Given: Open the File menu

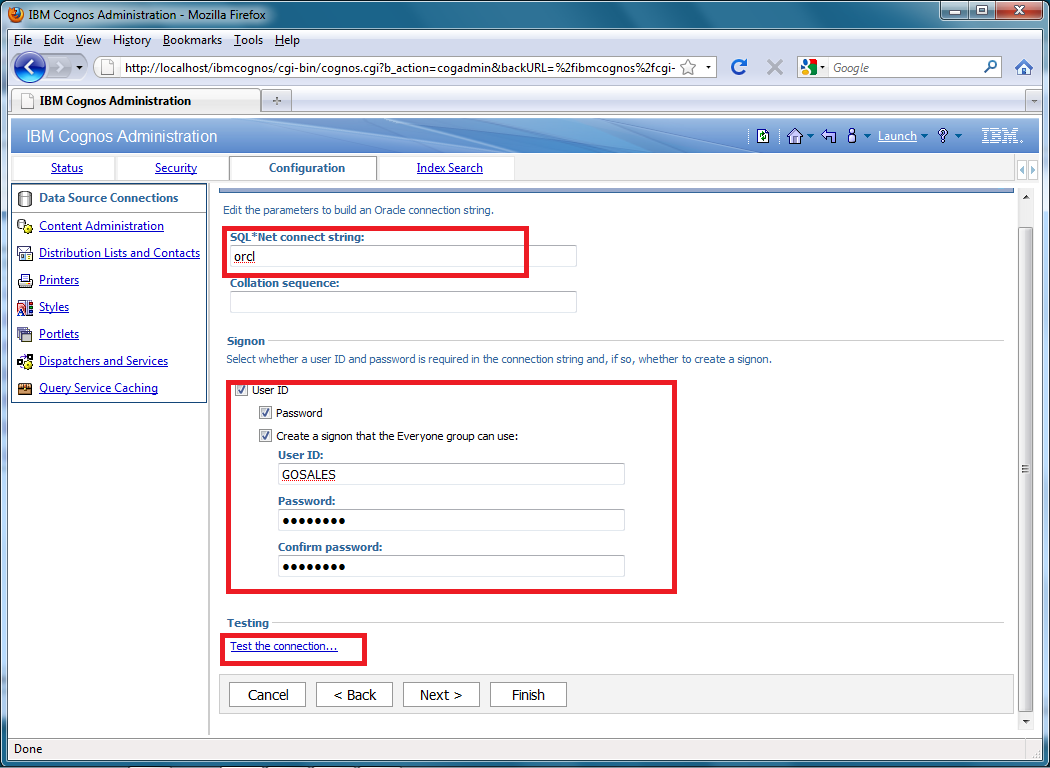Looking at the screenshot, I should (x=23, y=40).
